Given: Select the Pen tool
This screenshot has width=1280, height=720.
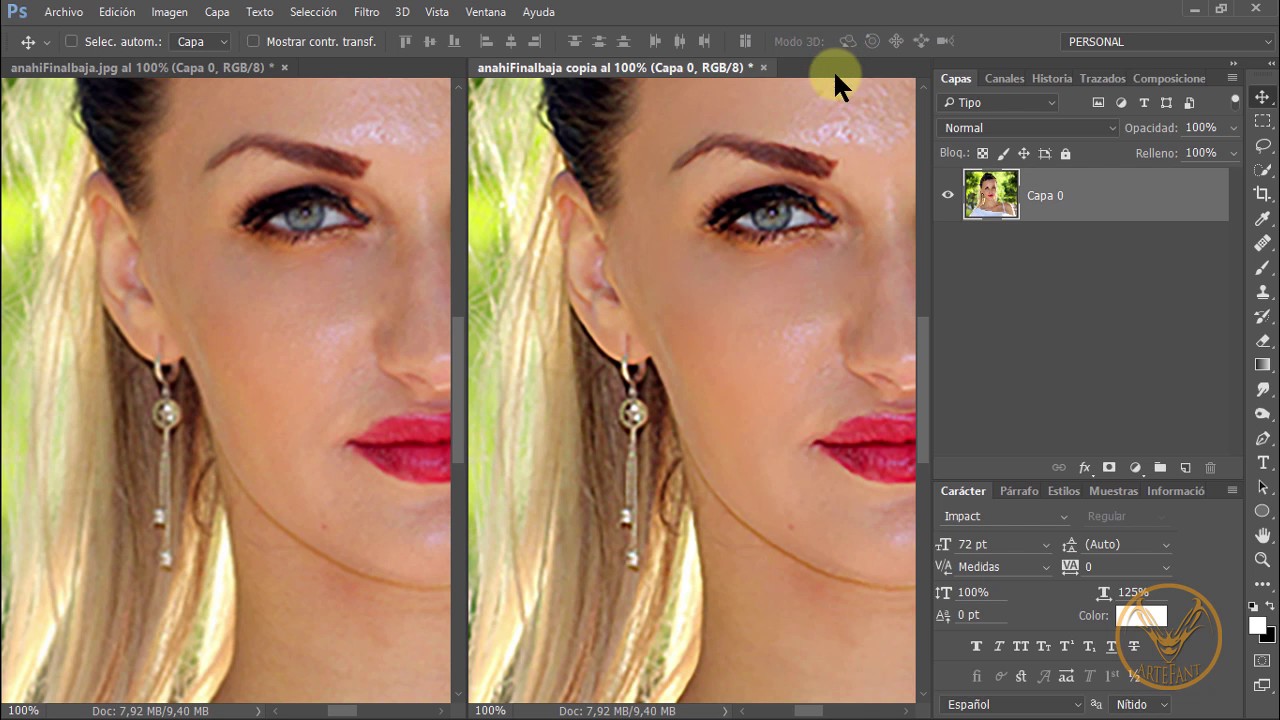Looking at the screenshot, I should coord(1262,438).
